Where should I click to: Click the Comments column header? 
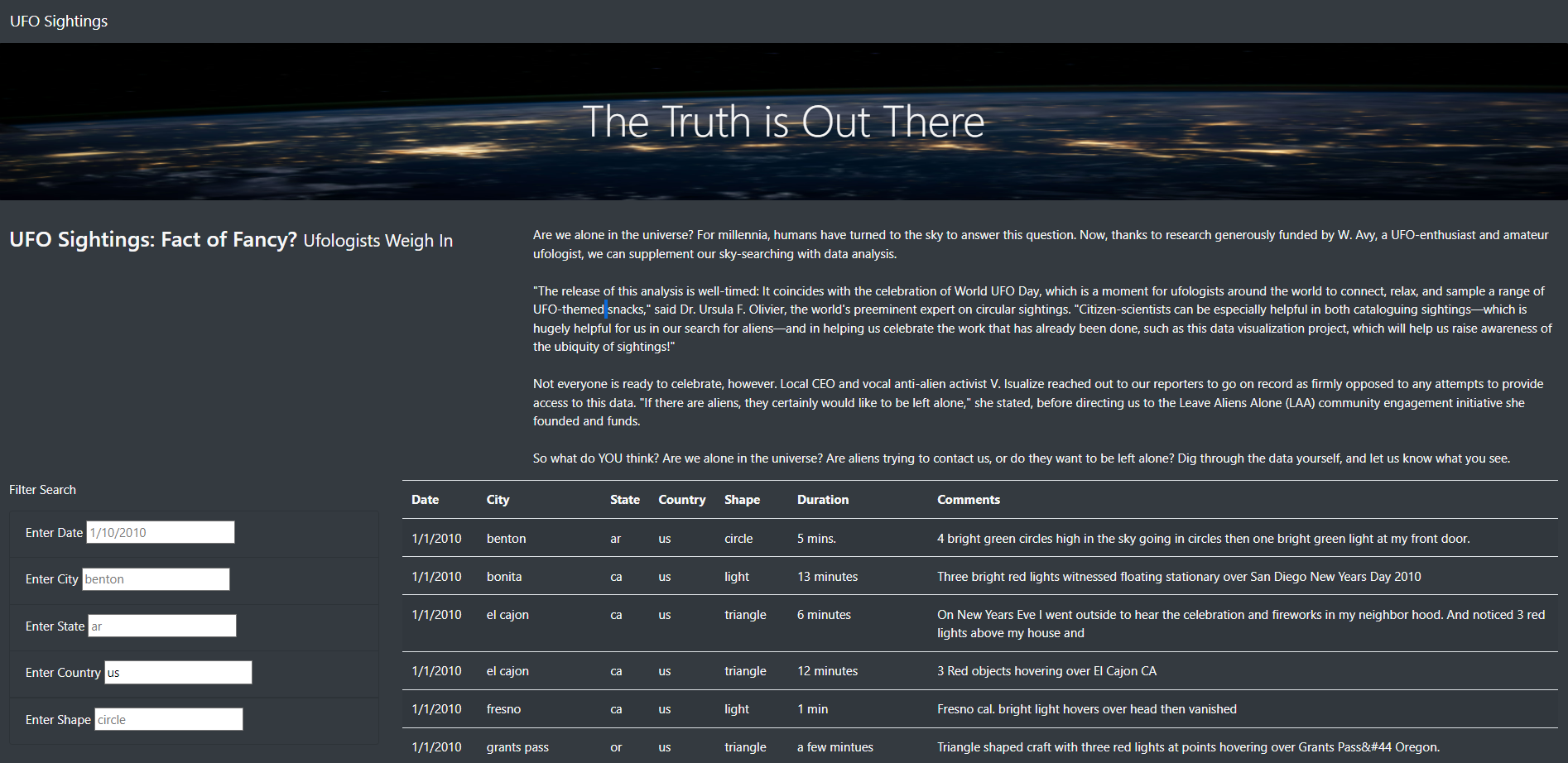tap(968, 500)
